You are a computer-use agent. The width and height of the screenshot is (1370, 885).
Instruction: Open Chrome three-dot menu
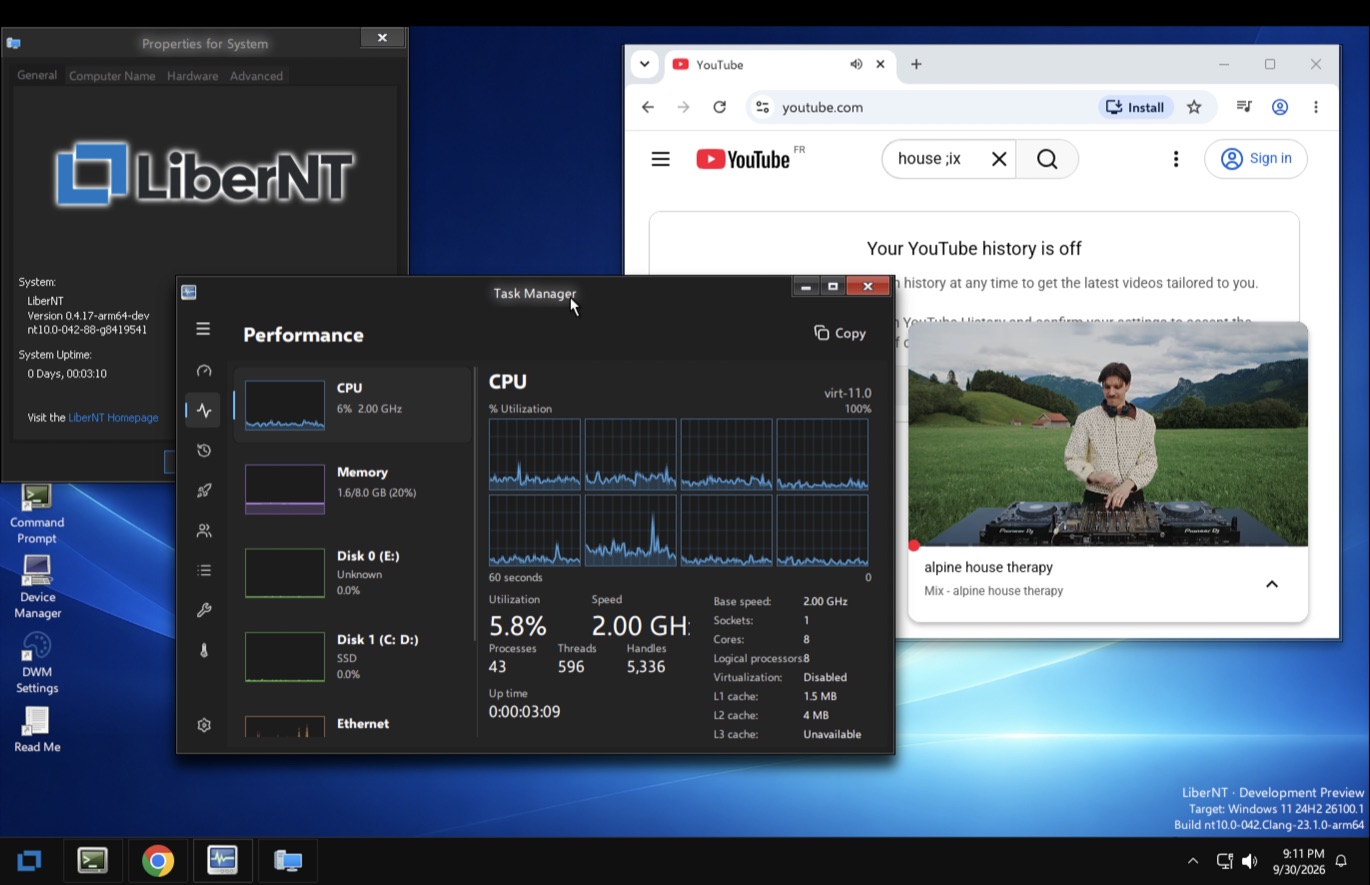click(1316, 107)
